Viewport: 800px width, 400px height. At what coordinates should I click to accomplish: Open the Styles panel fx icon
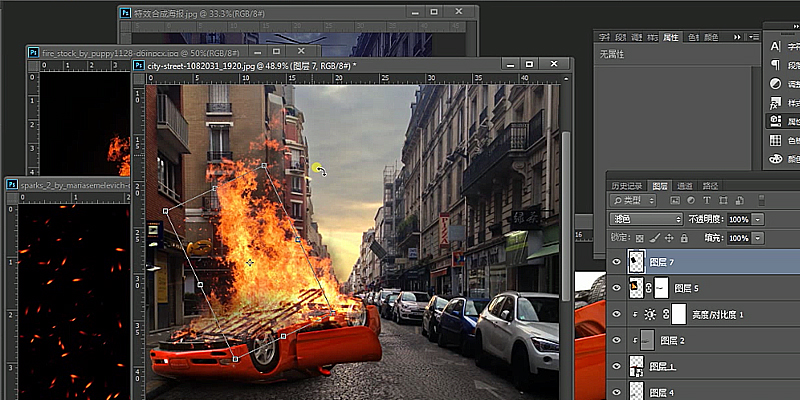(776, 103)
